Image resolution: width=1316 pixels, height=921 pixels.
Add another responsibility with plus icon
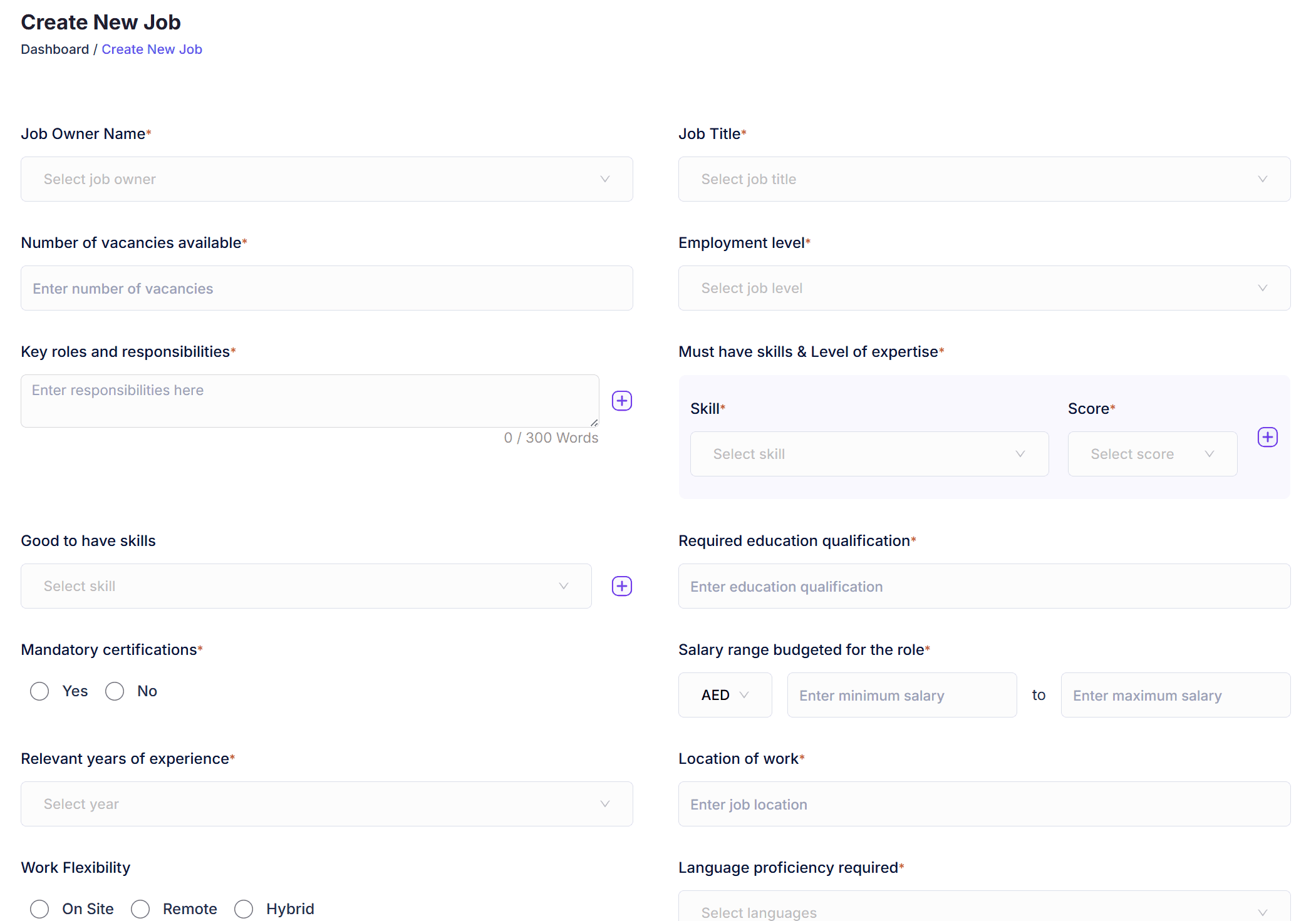(621, 401)
